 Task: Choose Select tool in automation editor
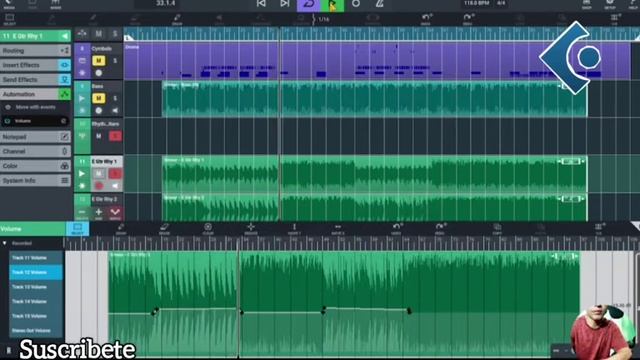tap(77, 229)
